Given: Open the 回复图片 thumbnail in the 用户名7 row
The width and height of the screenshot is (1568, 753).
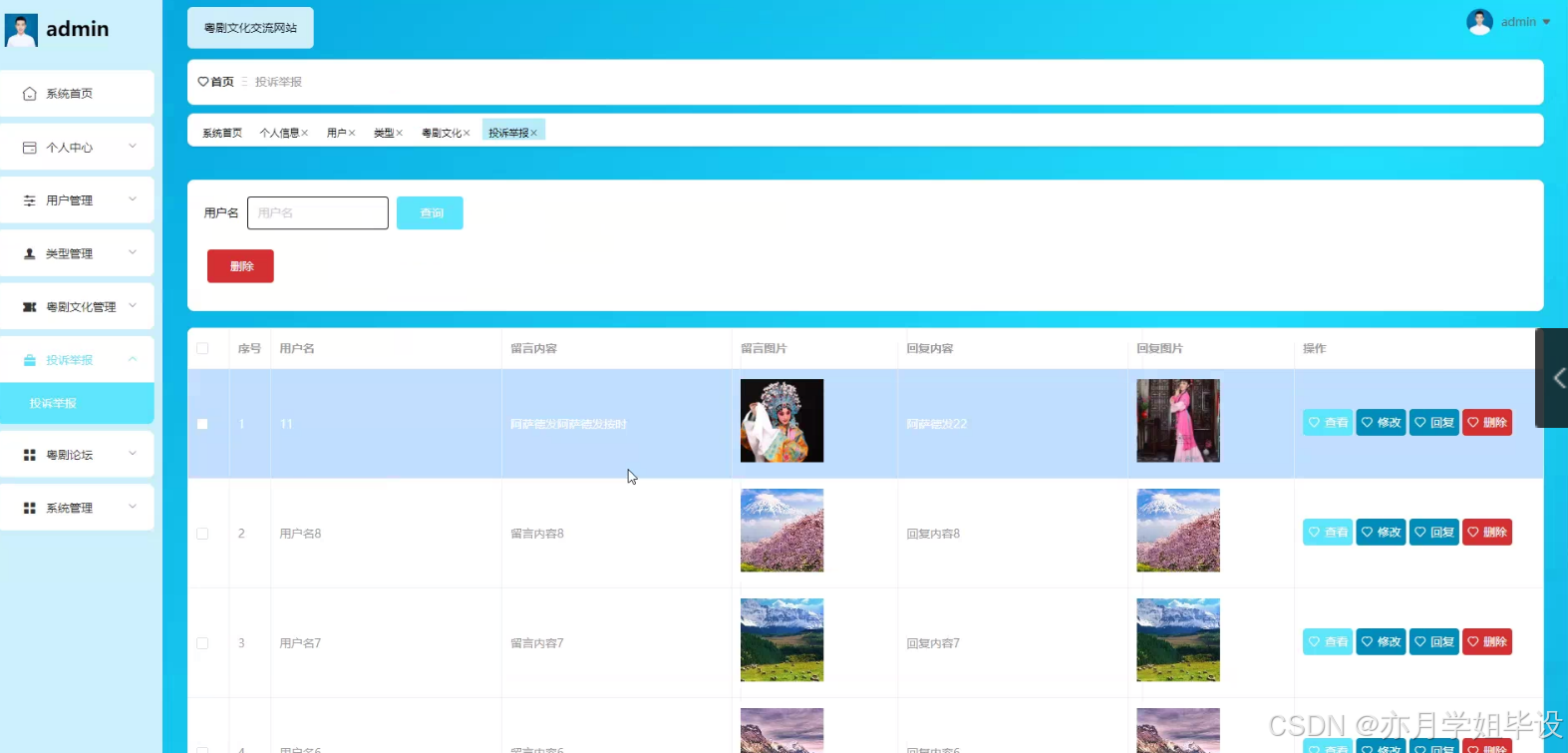Looking at the screenshot, I should [1178, 640].
